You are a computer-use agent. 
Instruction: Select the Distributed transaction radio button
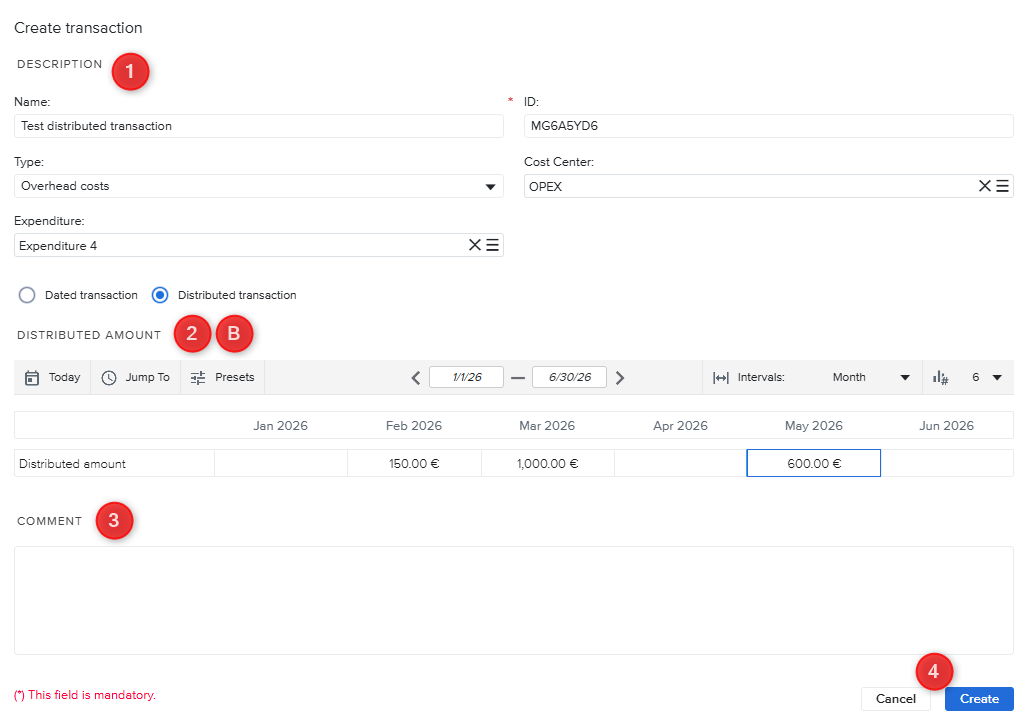(x=160, y=295)
